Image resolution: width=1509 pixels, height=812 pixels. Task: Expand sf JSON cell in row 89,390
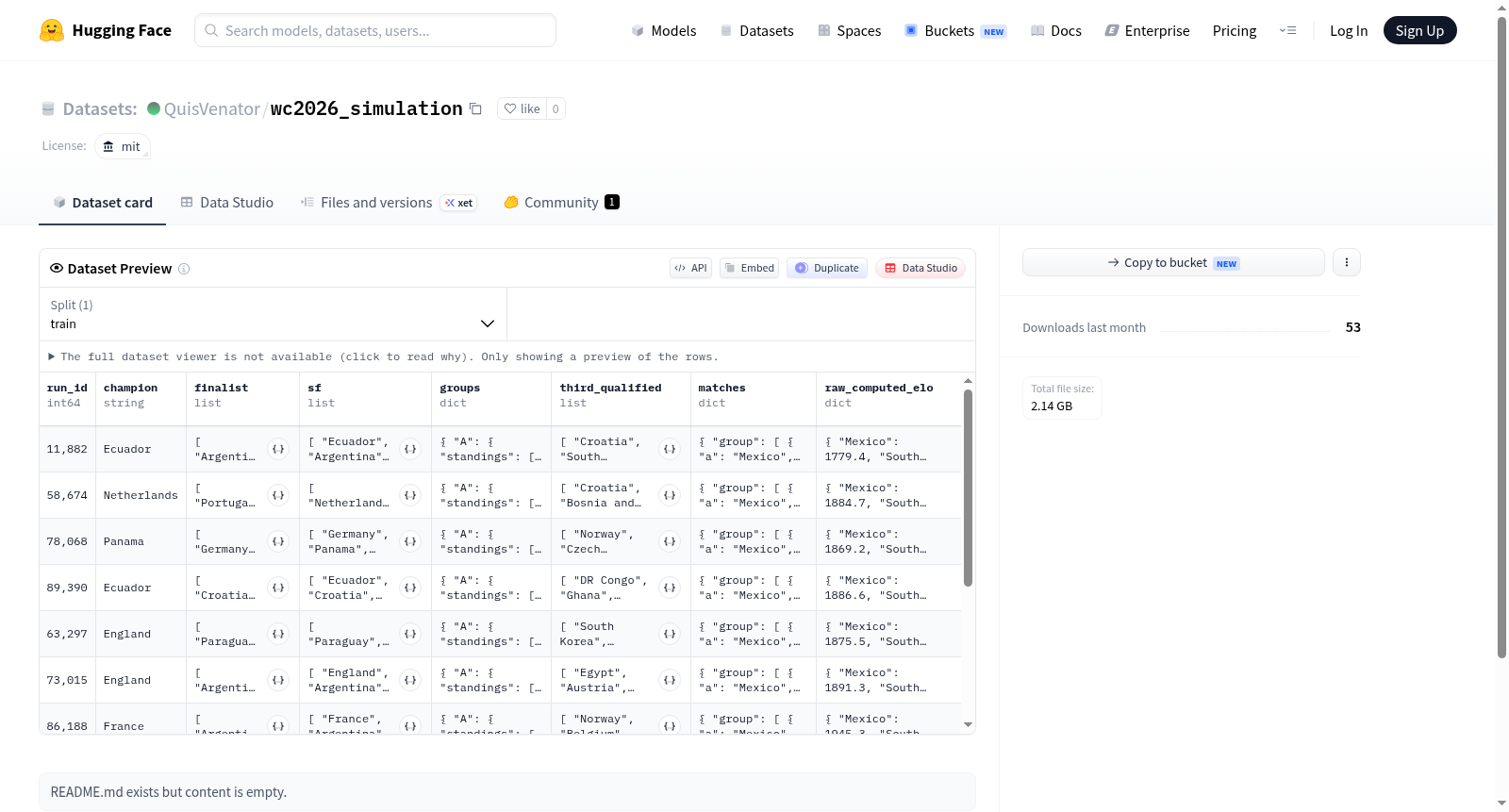[410, 588]
